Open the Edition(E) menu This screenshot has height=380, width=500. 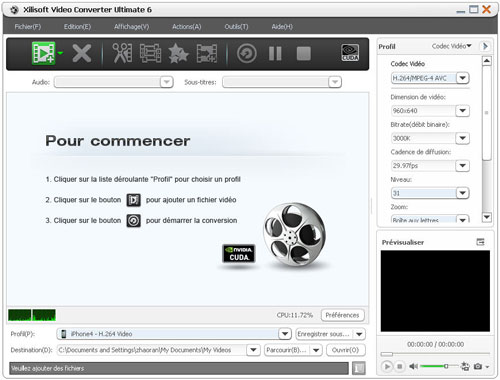[x=77, y=27]
